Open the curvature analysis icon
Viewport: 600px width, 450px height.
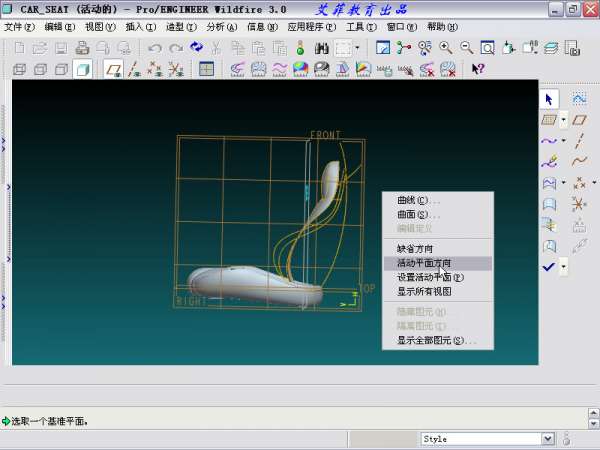tap(238, 69)
